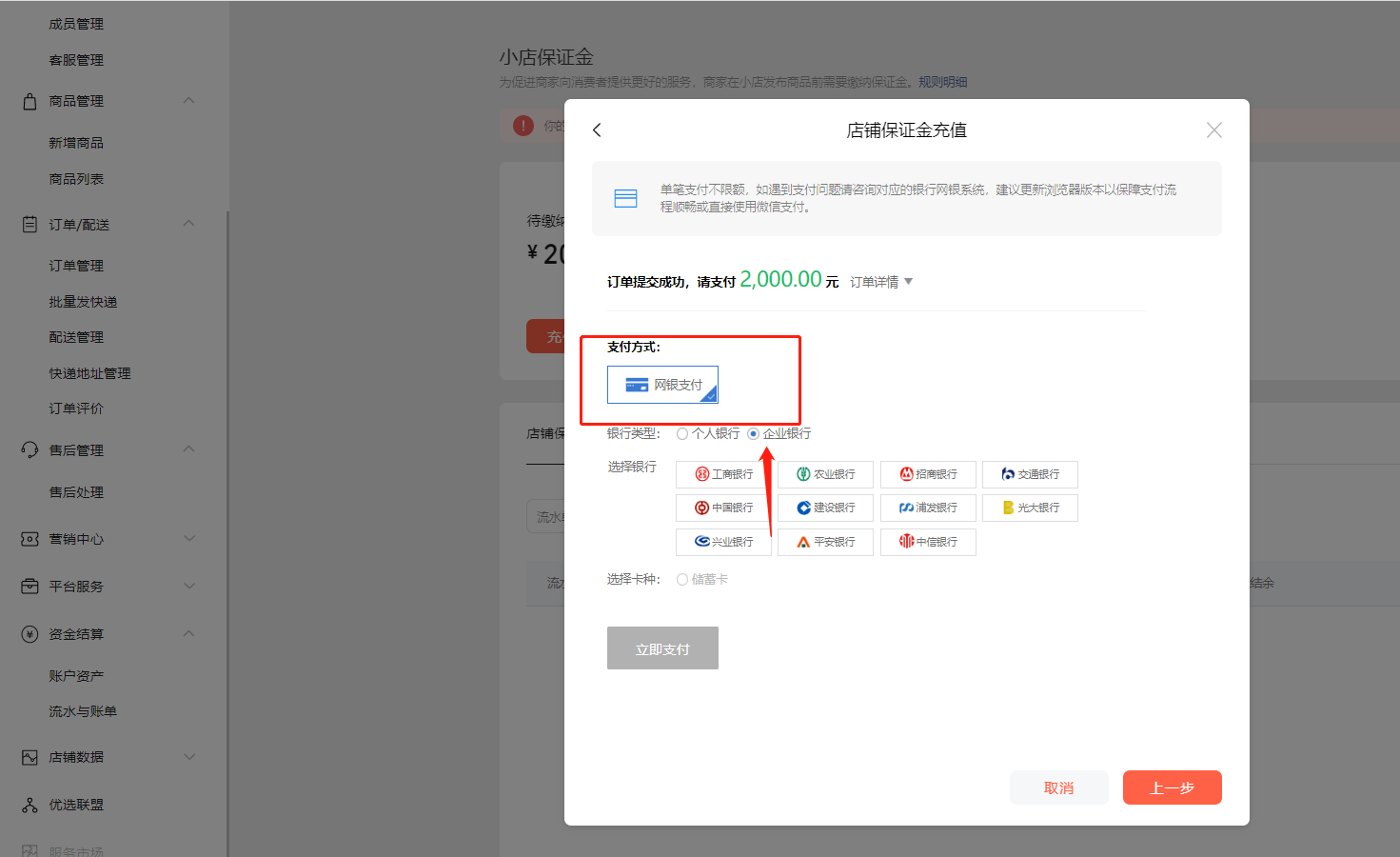Expand the 营销中心 section chevron

188,538
